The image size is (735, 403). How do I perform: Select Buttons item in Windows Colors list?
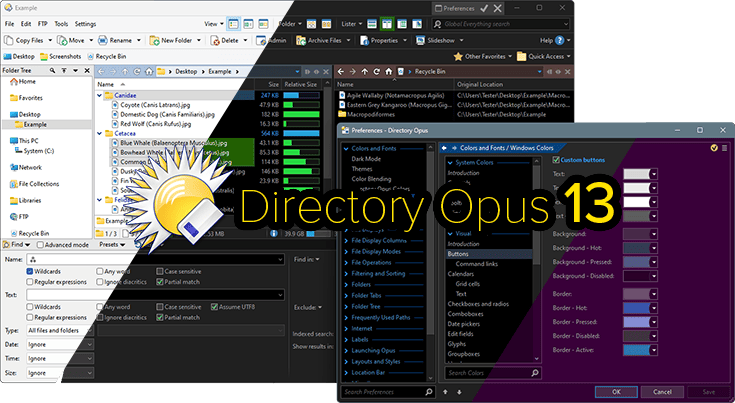(489, 254)
